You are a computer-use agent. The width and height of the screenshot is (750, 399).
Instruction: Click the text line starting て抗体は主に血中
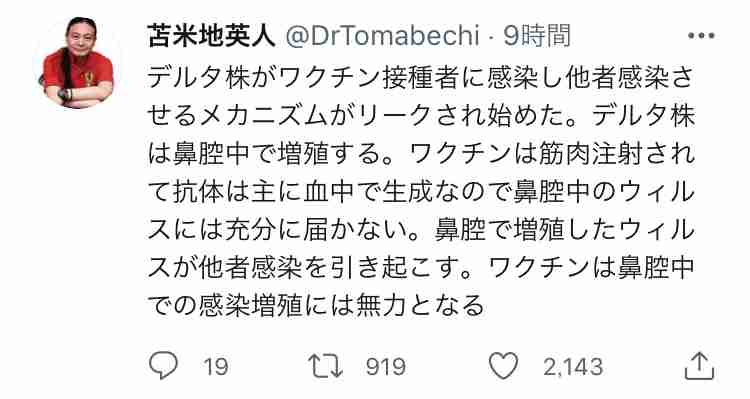(420, 192)
